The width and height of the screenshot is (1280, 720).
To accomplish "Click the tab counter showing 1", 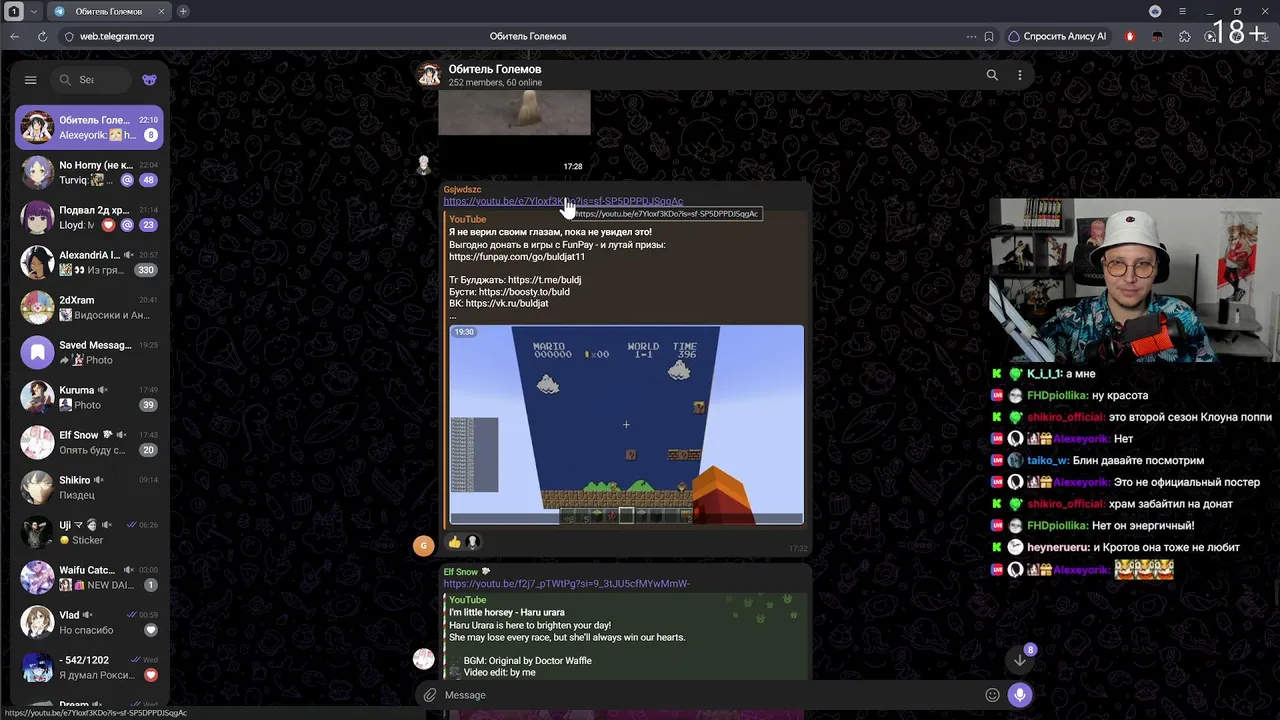I will 14,11.
